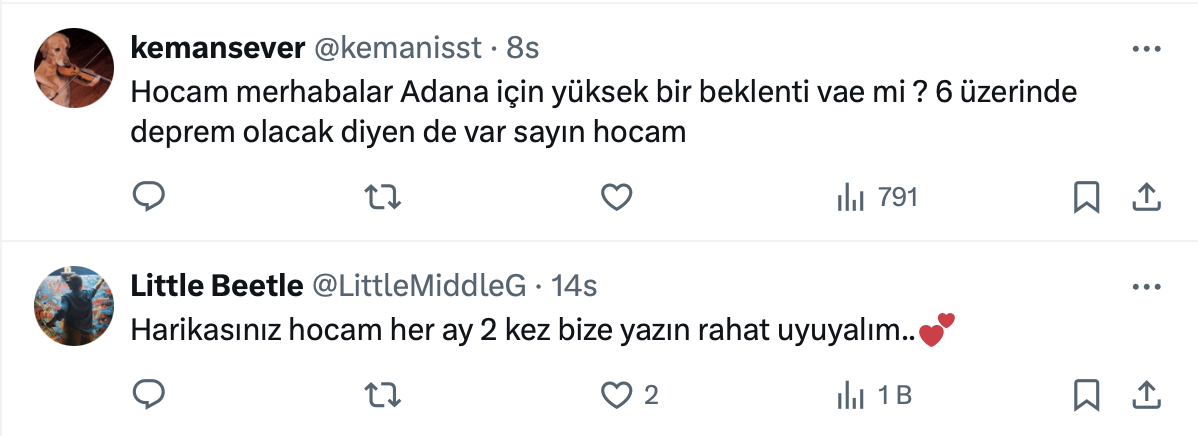The width and height of the screenshot is (1198, 436).
Task: Reply to Little Beetle's tweet
Action: (x=148, y=395)
